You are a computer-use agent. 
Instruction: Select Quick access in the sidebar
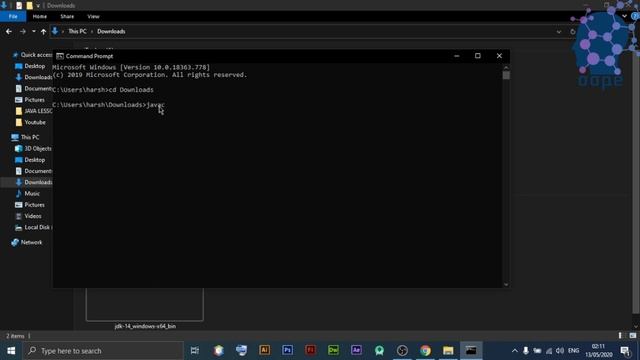pos(32,55)
